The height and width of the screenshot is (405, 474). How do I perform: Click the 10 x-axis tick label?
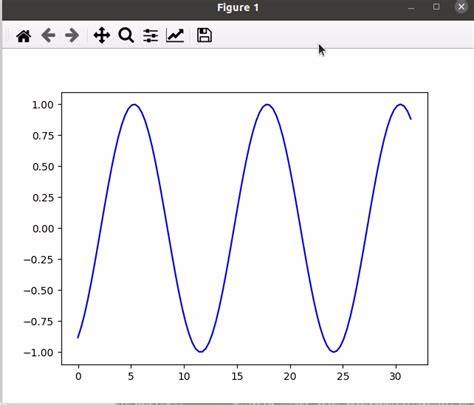tap(184, 376)
